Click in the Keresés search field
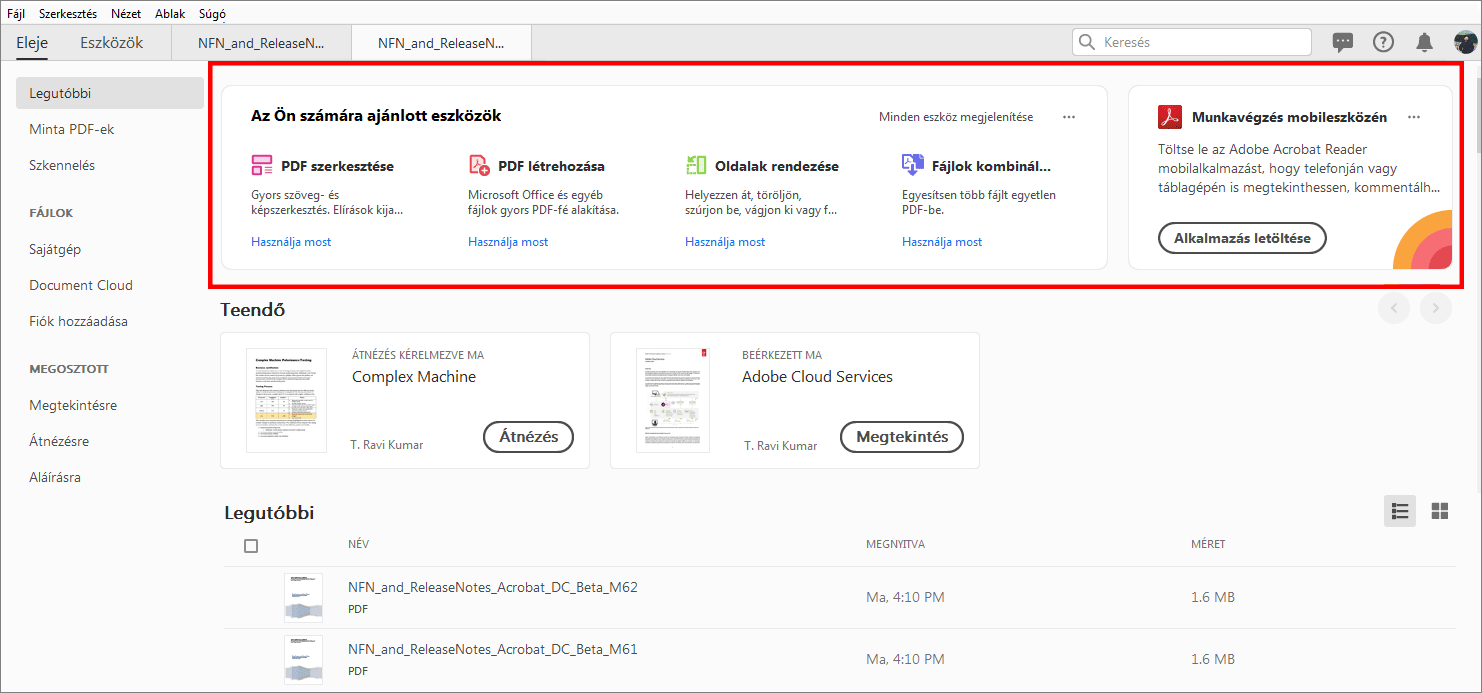 point(1192,42)
